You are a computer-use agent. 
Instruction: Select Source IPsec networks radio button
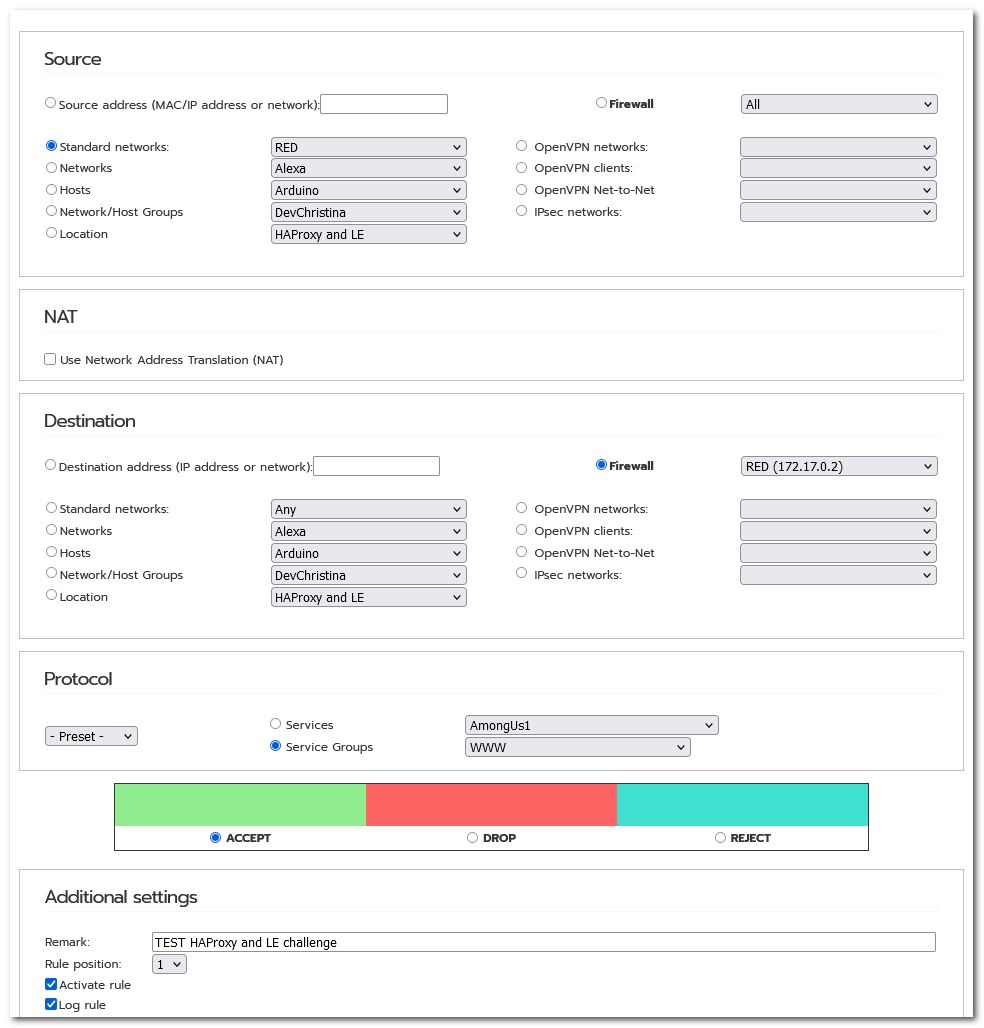[521, 211]
